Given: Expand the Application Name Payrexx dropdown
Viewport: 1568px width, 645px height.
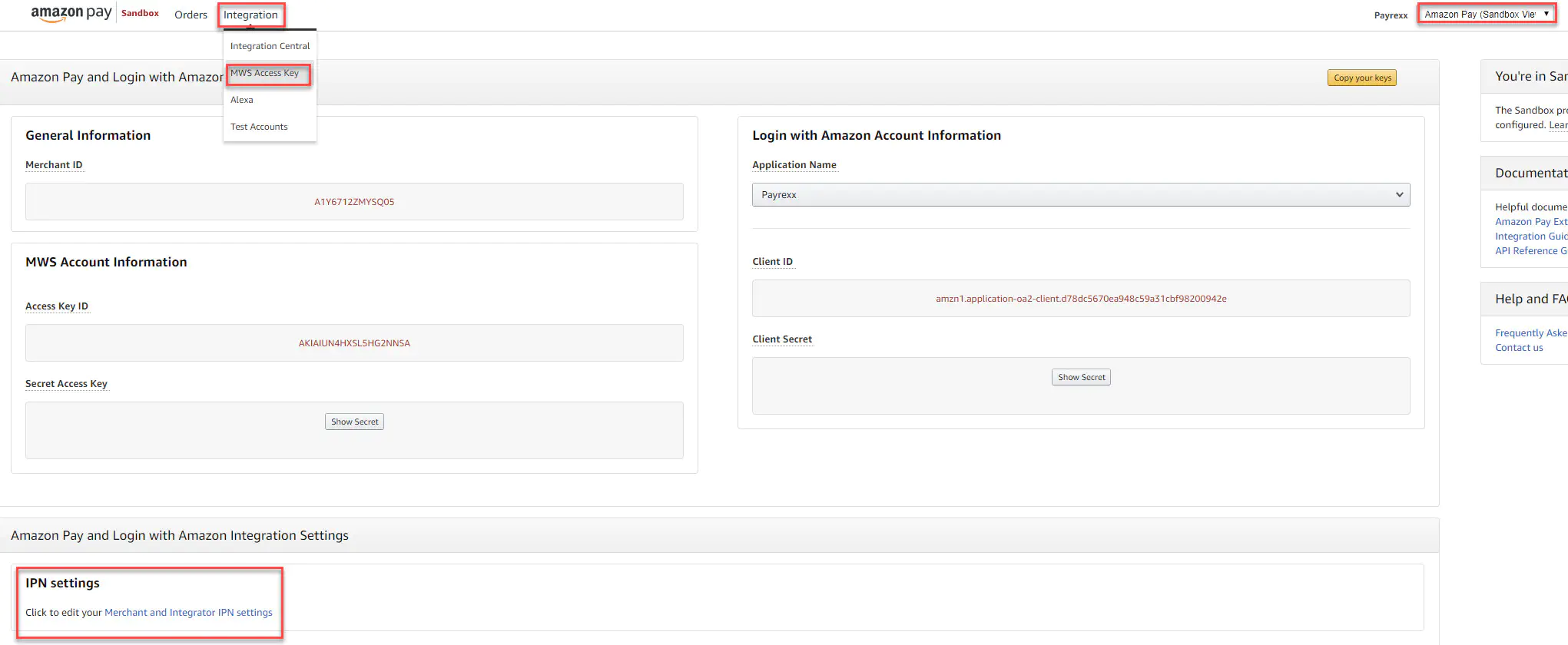Looking at the screenshot, I should coord(1080,195).
